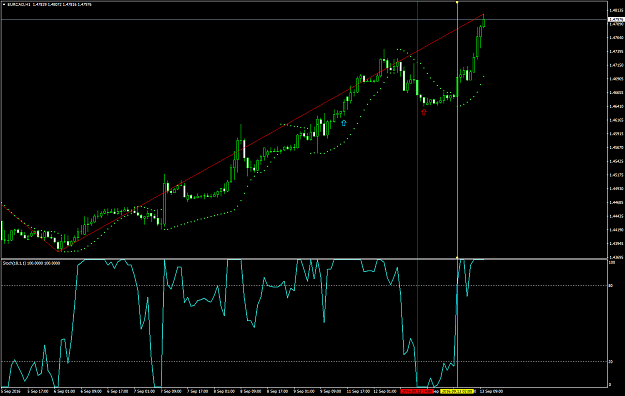Click the '11 Sep 17:00' time axis label

click(358, 392)
